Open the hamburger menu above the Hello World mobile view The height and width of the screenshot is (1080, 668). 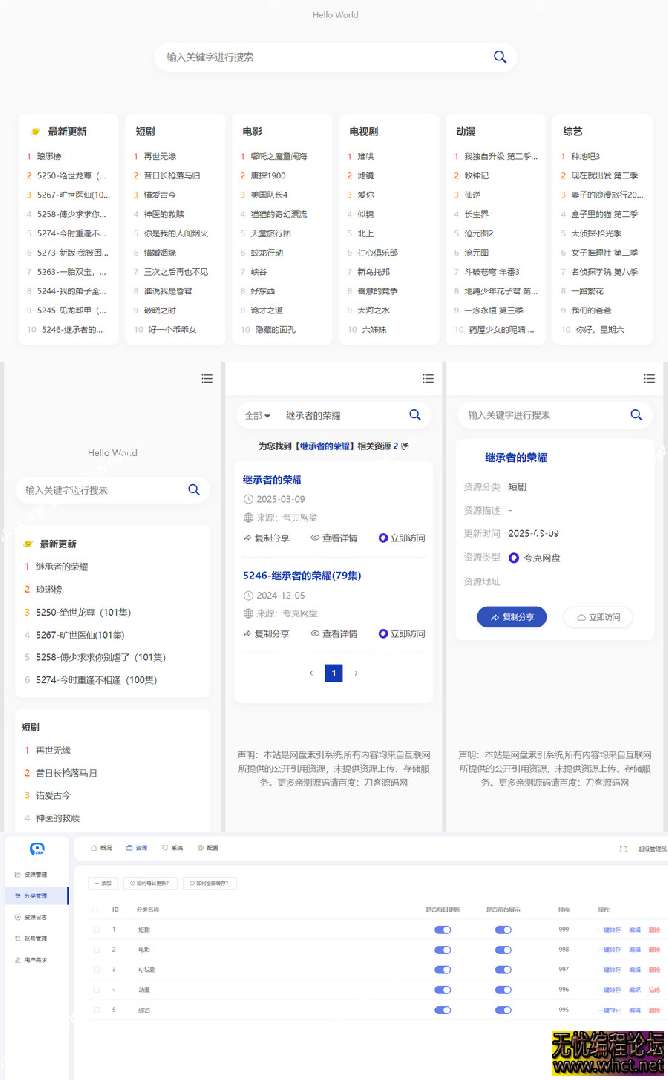click(x=207, y=378)
